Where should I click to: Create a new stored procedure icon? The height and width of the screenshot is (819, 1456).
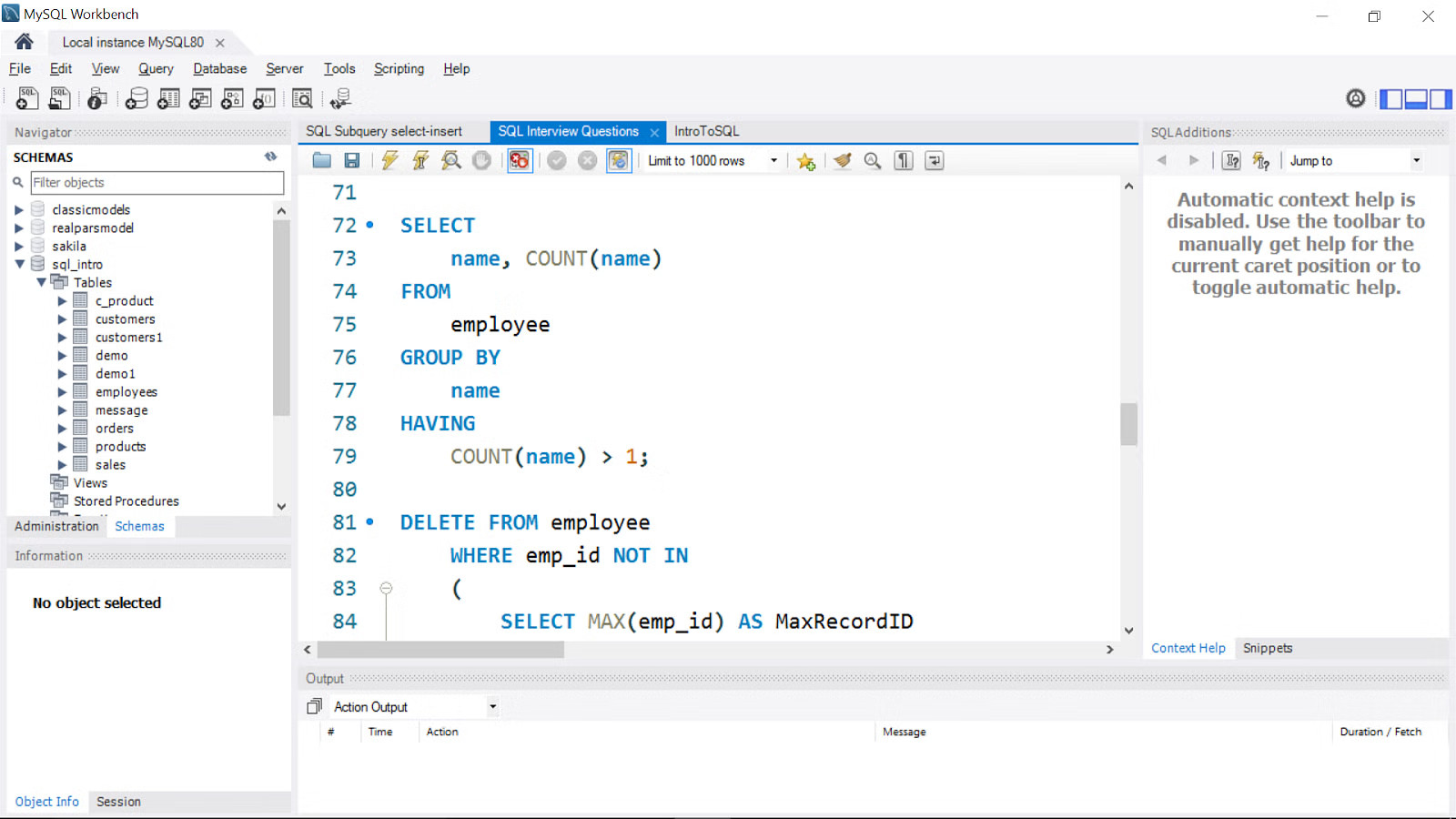(x=232, y=98)
